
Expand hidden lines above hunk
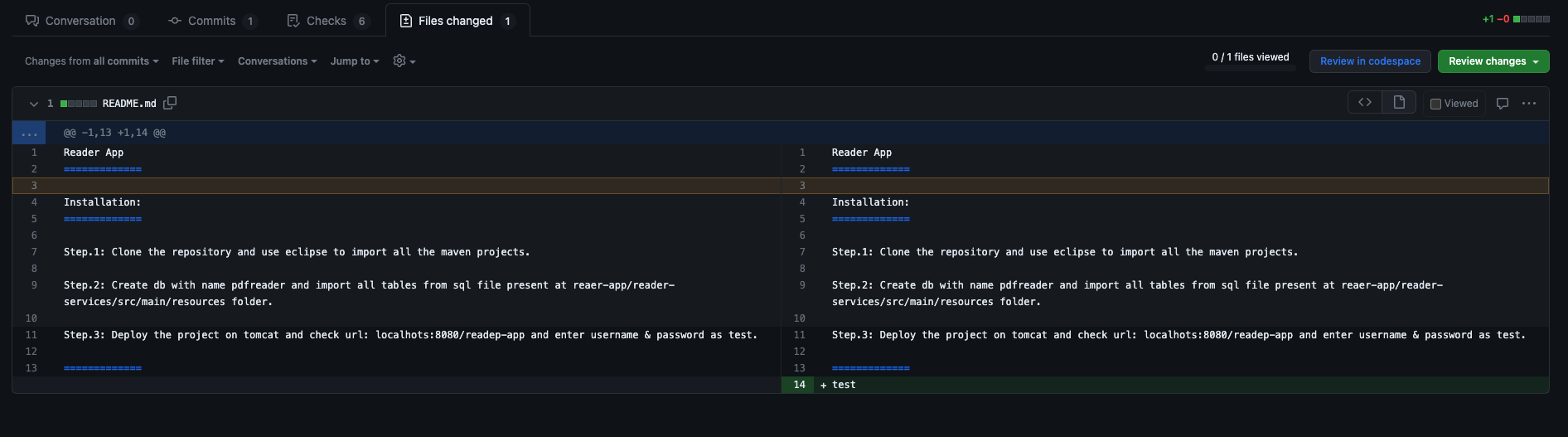click(29, 133)
